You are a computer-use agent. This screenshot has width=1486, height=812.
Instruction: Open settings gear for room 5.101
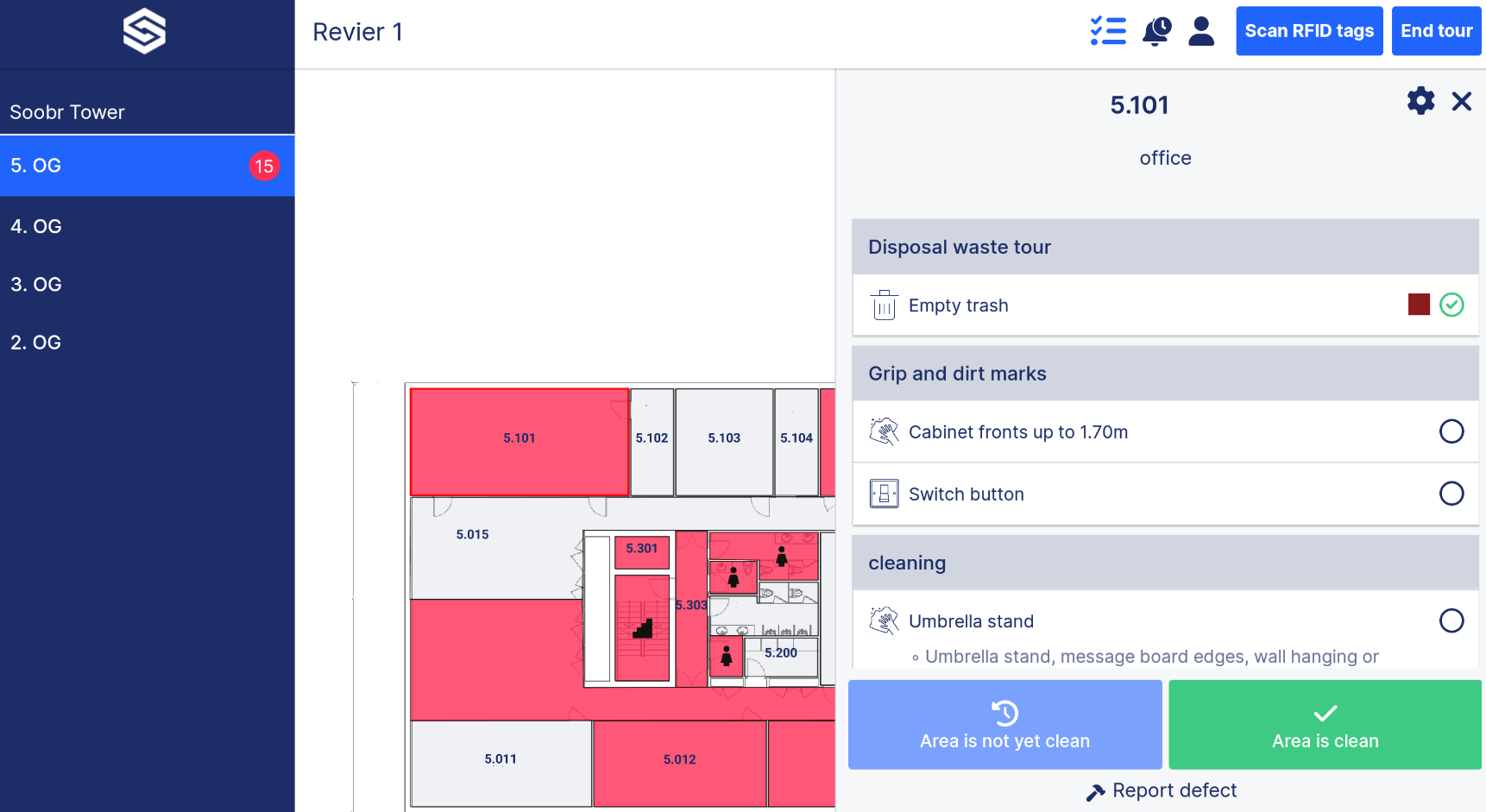point(1420,101)
